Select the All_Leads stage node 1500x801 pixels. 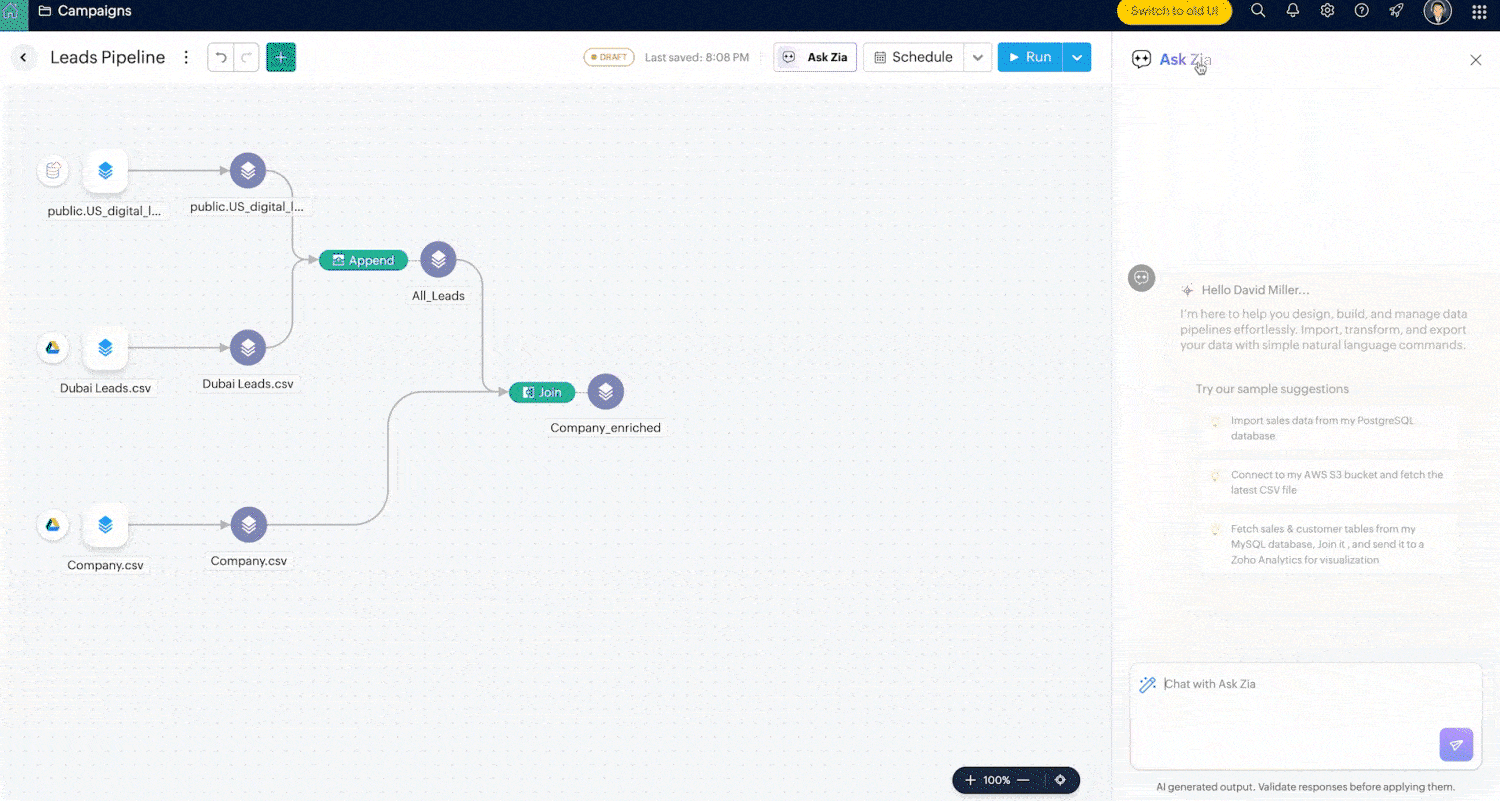pos(438,260)
